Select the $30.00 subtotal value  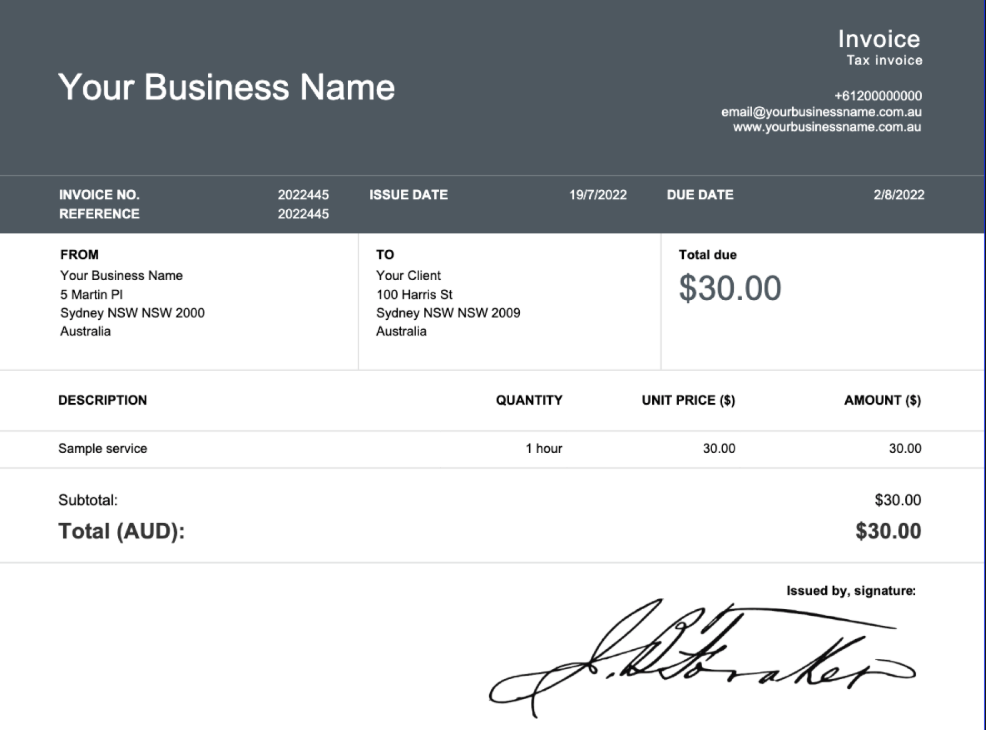coord(897,500)
